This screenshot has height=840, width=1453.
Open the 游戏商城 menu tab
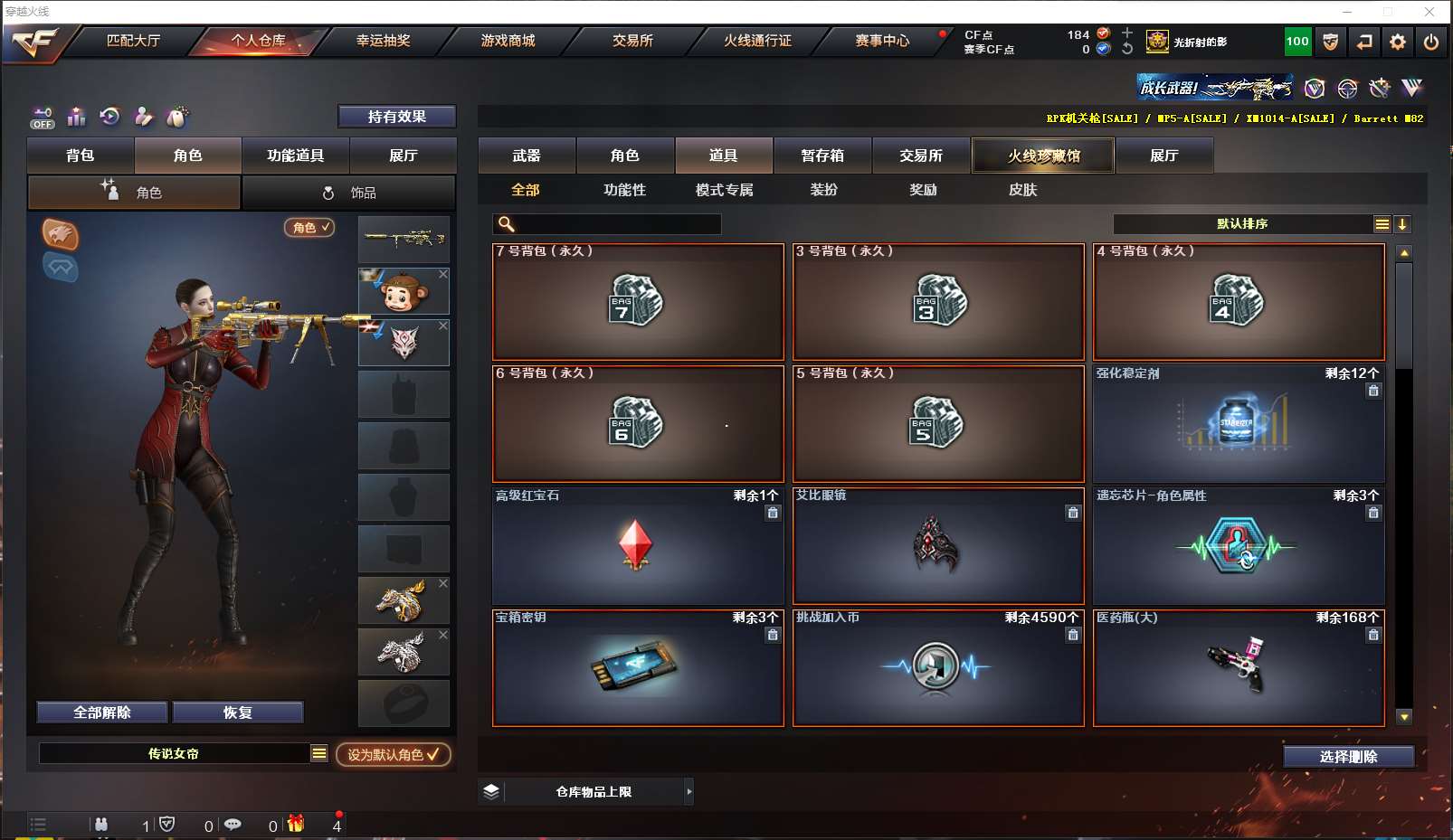(508, 41)
